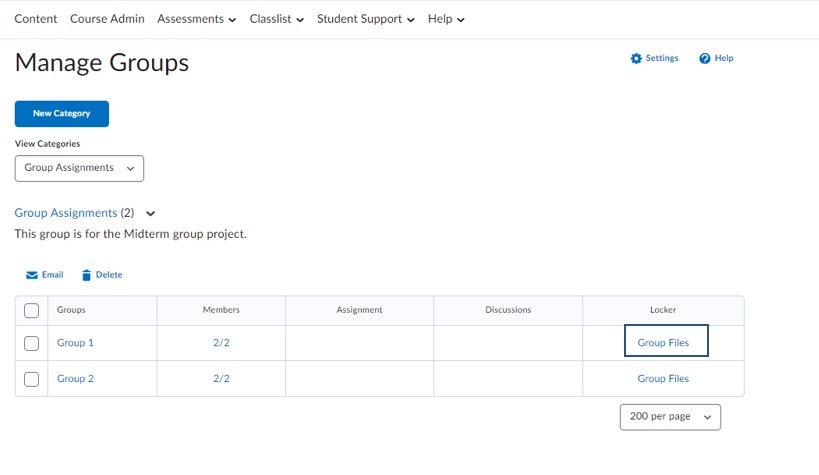Viewport: 819px width, 475px height.
Task: Open the Assessments menu
Action: (196, 19)
